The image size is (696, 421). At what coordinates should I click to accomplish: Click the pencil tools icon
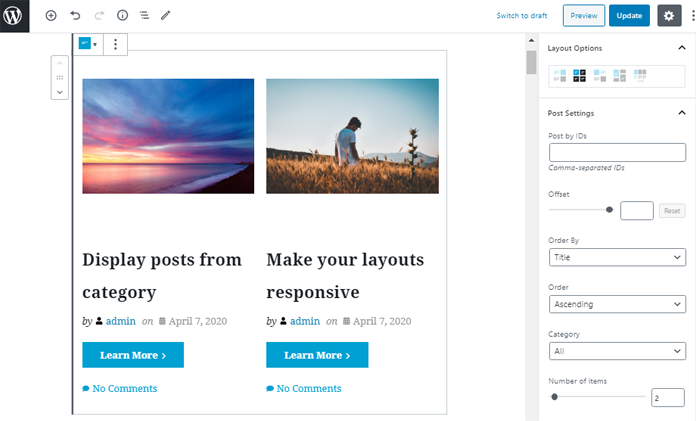(x=166, y=16)
